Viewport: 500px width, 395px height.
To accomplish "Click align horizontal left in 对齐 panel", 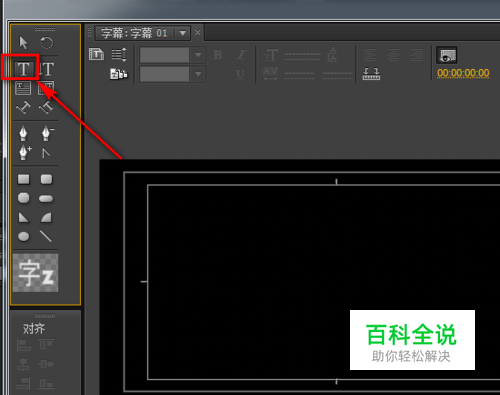I will tap(23, 345).
